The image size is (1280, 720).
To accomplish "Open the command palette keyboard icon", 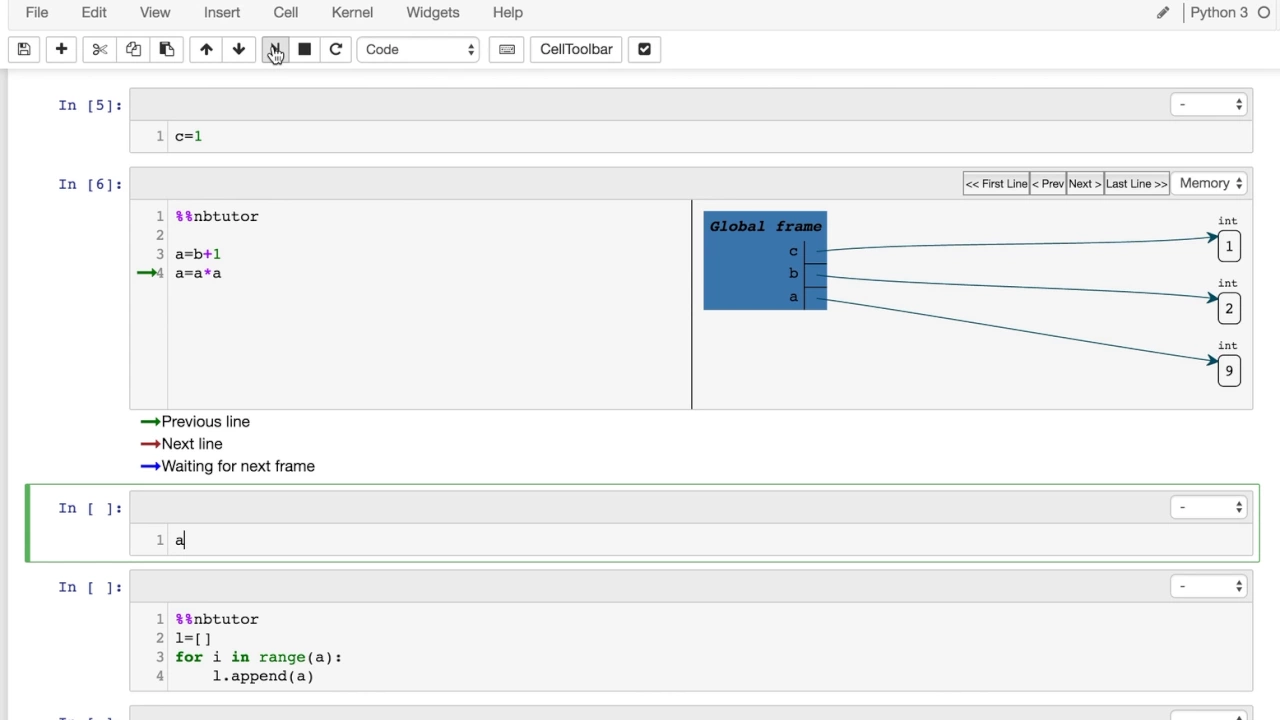I will pos(507,49).
